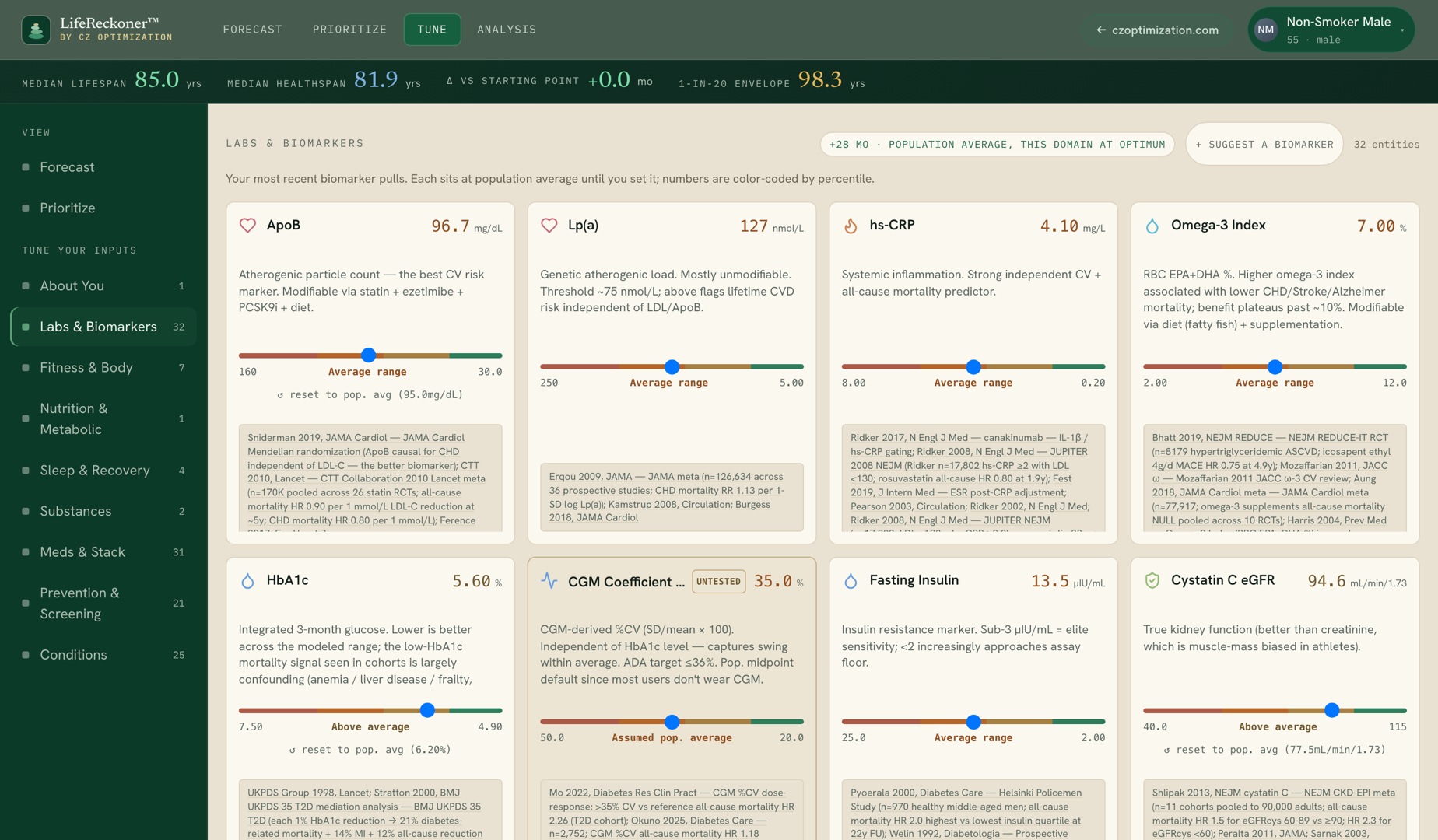Open Prioritize view in the sidebar
The image size is (1438, 840).
pos(103,208)
